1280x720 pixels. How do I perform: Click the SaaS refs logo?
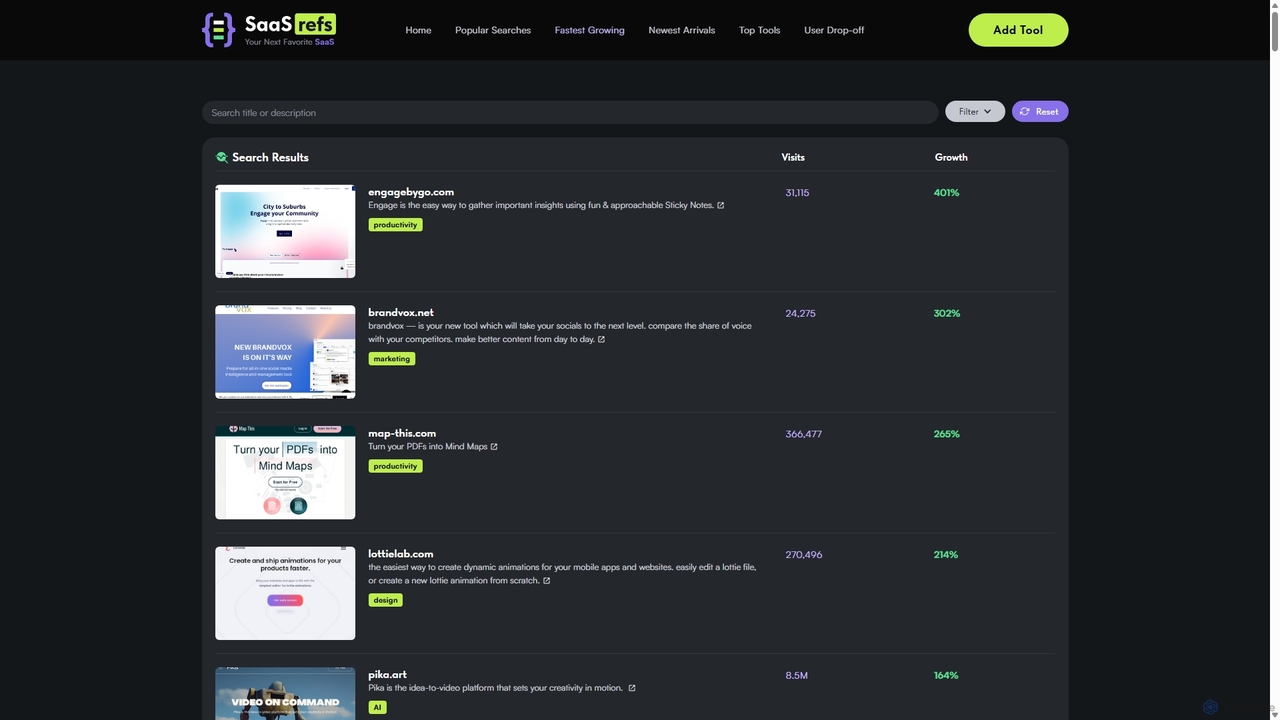270,30
